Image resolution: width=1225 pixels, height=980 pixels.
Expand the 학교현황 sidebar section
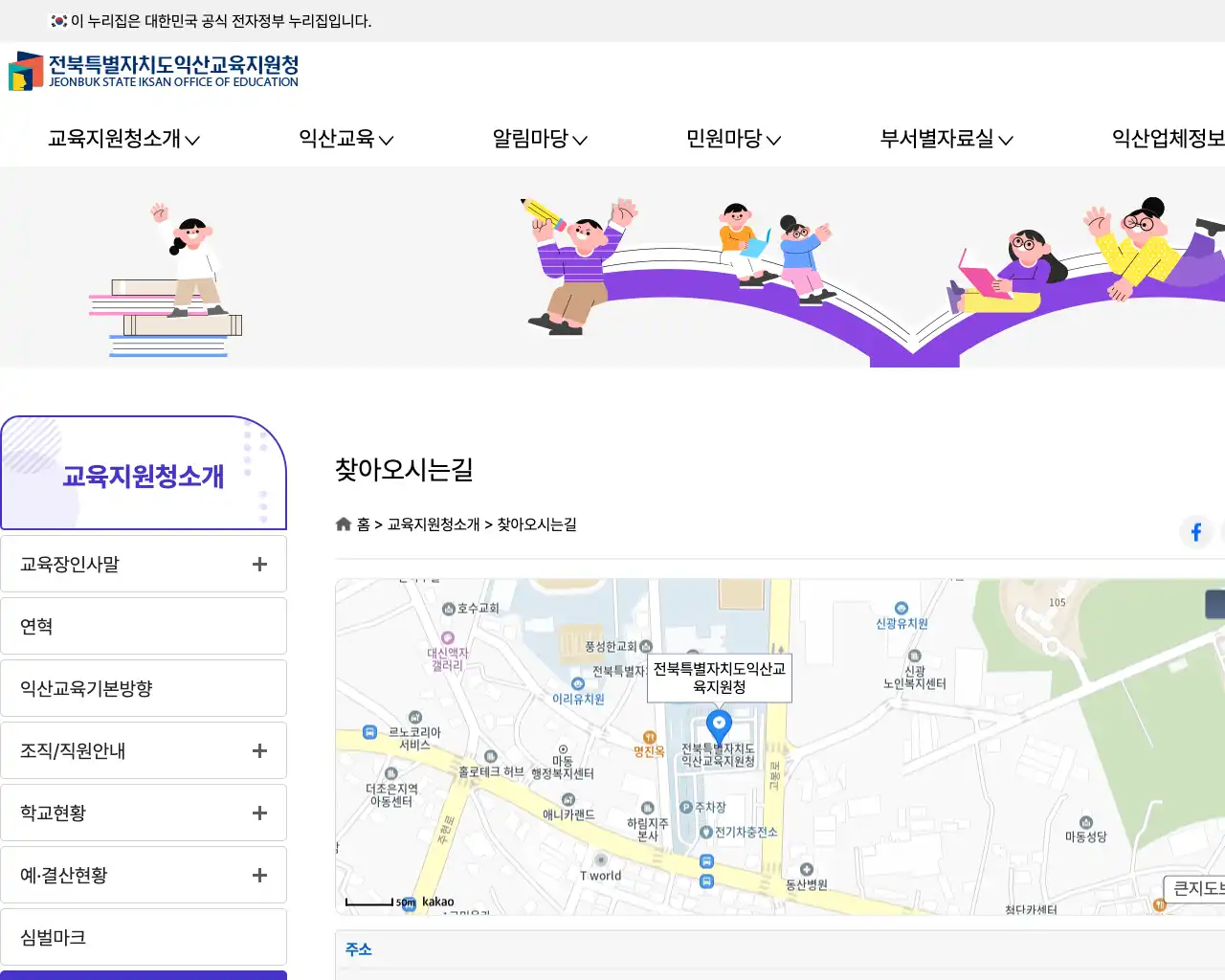point(258,813)
